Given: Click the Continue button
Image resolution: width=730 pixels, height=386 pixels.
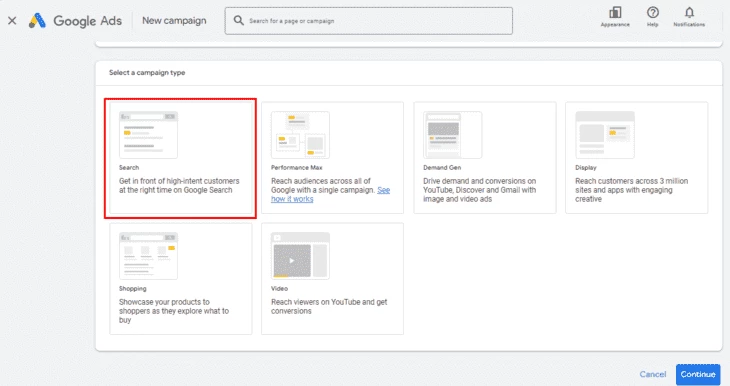Looking at the screenshot, I should click(x=698, y=374).
